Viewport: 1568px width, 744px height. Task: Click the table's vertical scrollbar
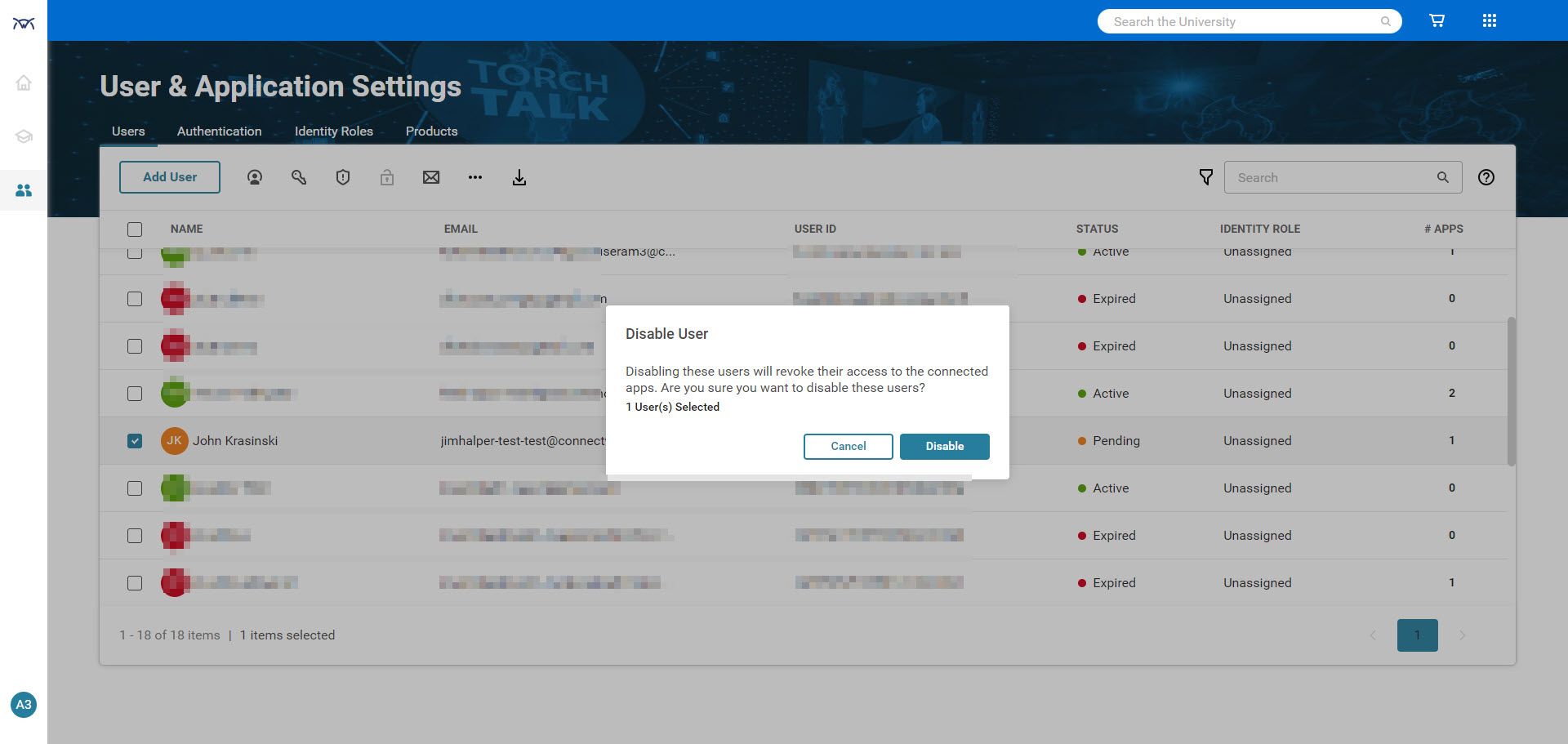(x=1512, y=392)
